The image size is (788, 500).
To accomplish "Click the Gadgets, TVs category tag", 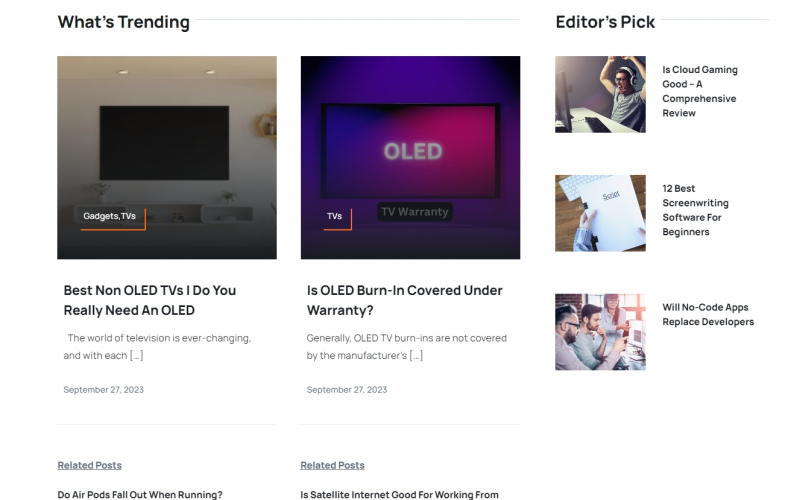I will [x=110, y=216].
